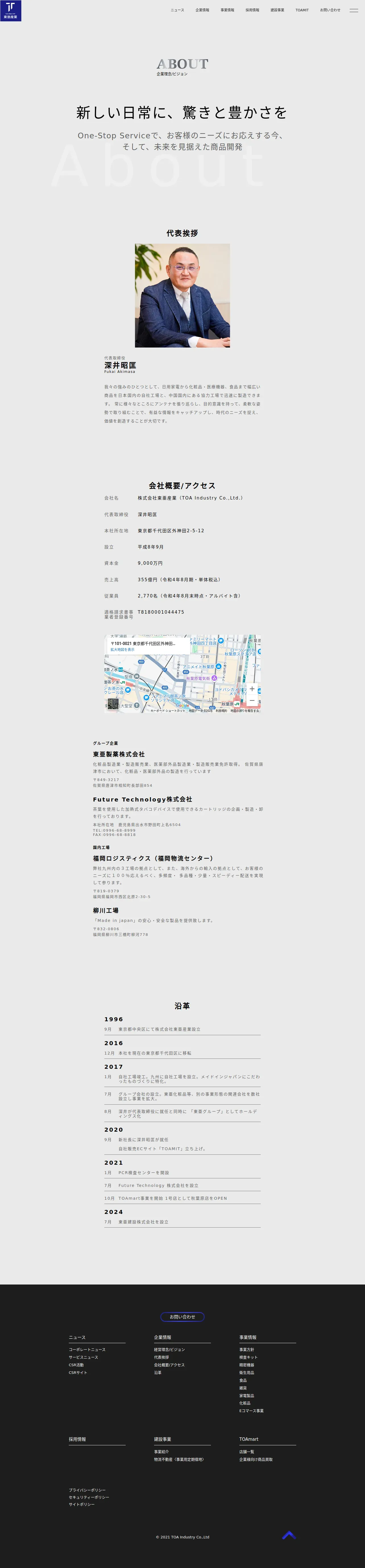This screenshot has height=1568, width=365.
Task: Open the footer Eコマース事業 link
Action: [x=251, y=1411]
